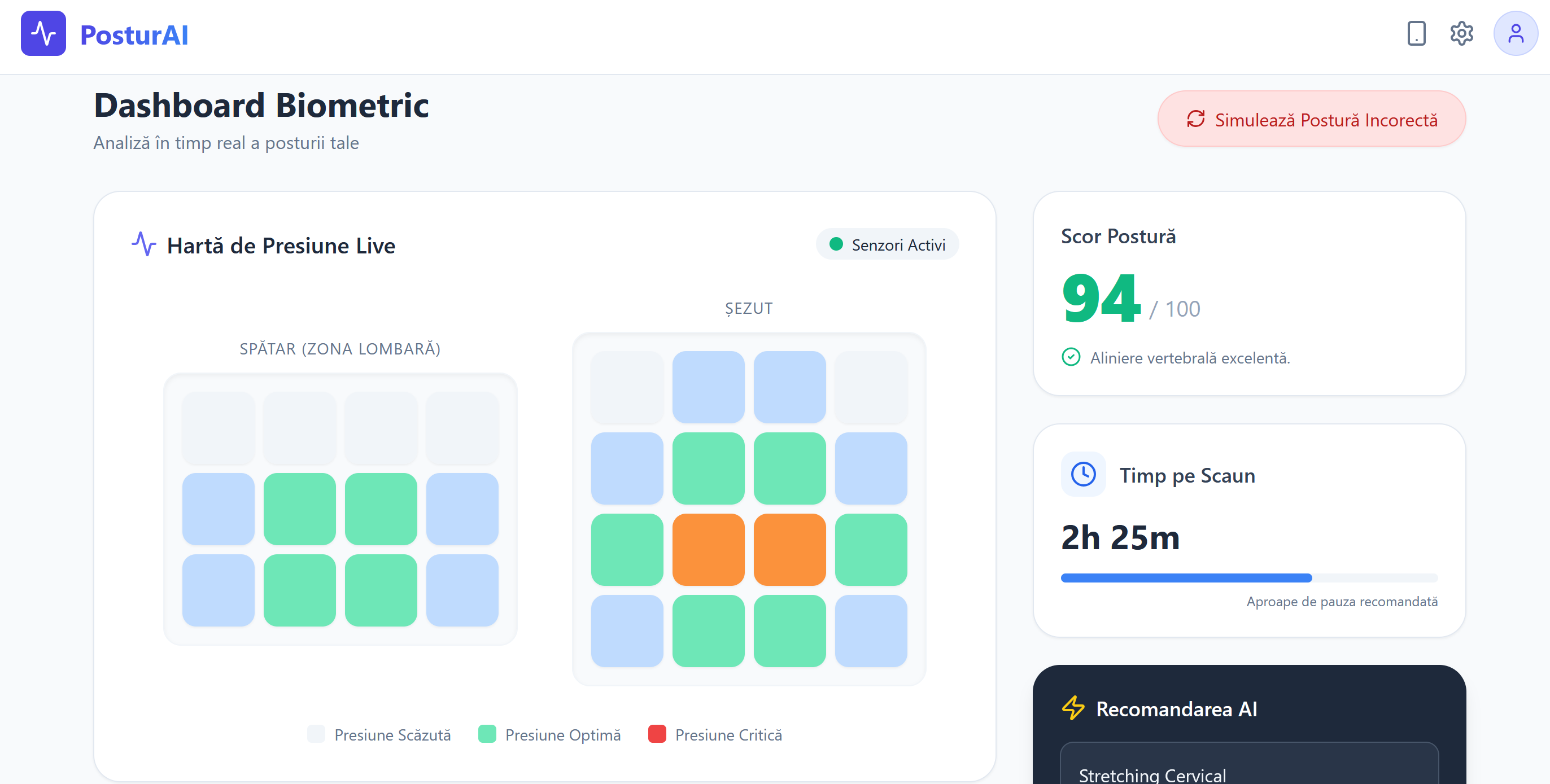Click the Presiune Scăzută legend swatch
The image size is (1550, 784).
coord(316,734)
